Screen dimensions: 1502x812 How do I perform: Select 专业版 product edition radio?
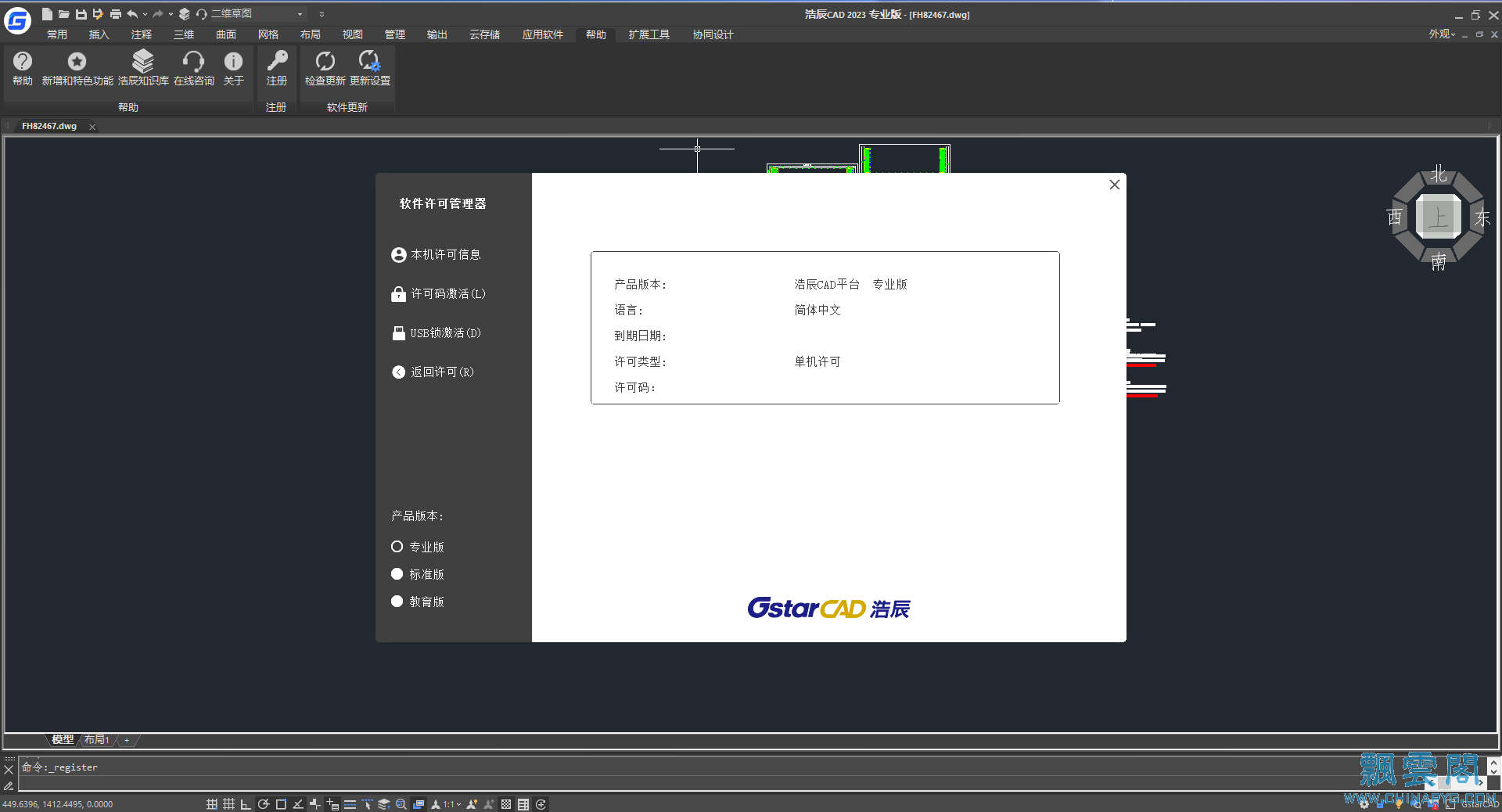click(397, 547)
